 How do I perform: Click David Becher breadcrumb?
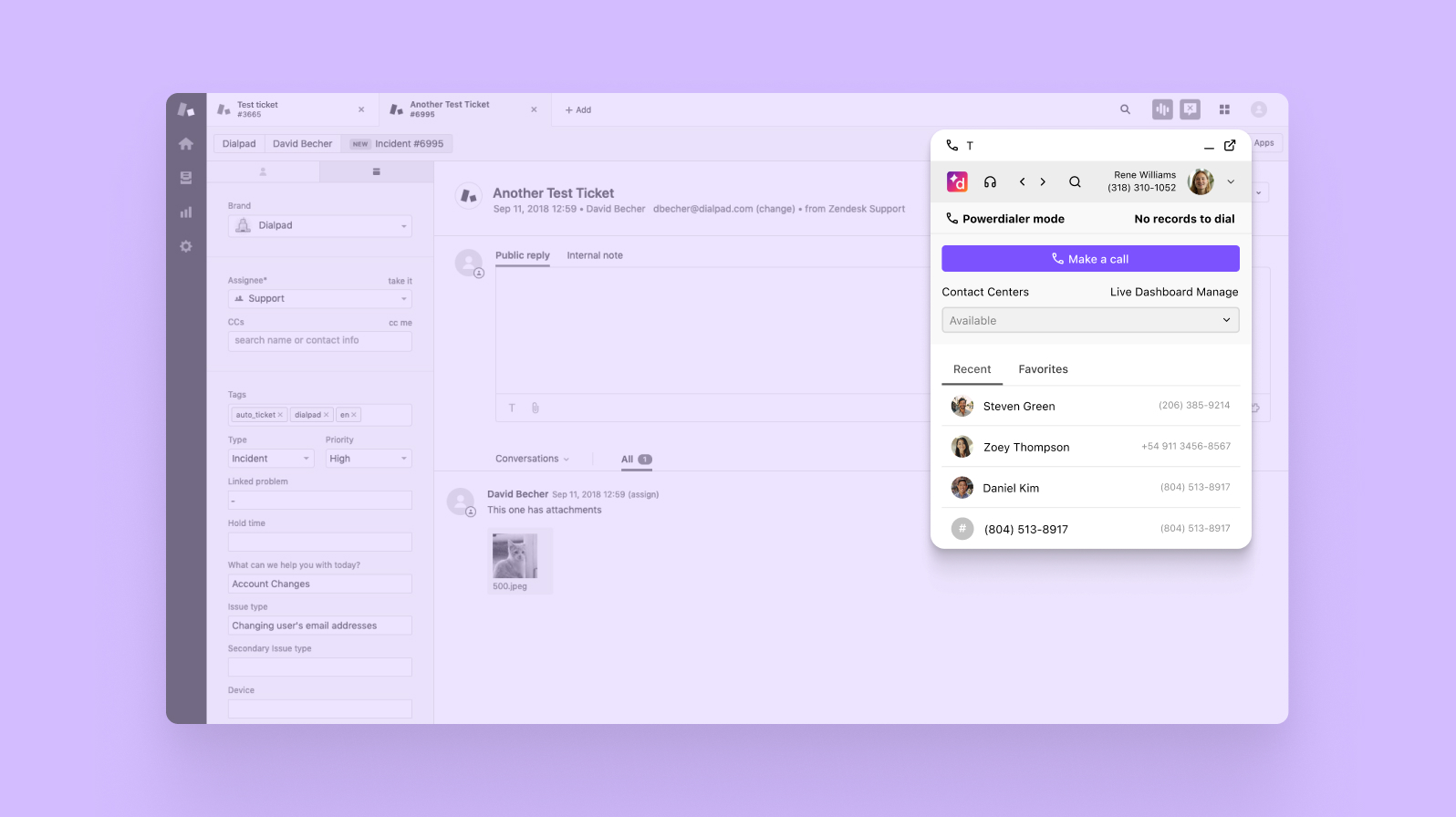click(302, 144)
